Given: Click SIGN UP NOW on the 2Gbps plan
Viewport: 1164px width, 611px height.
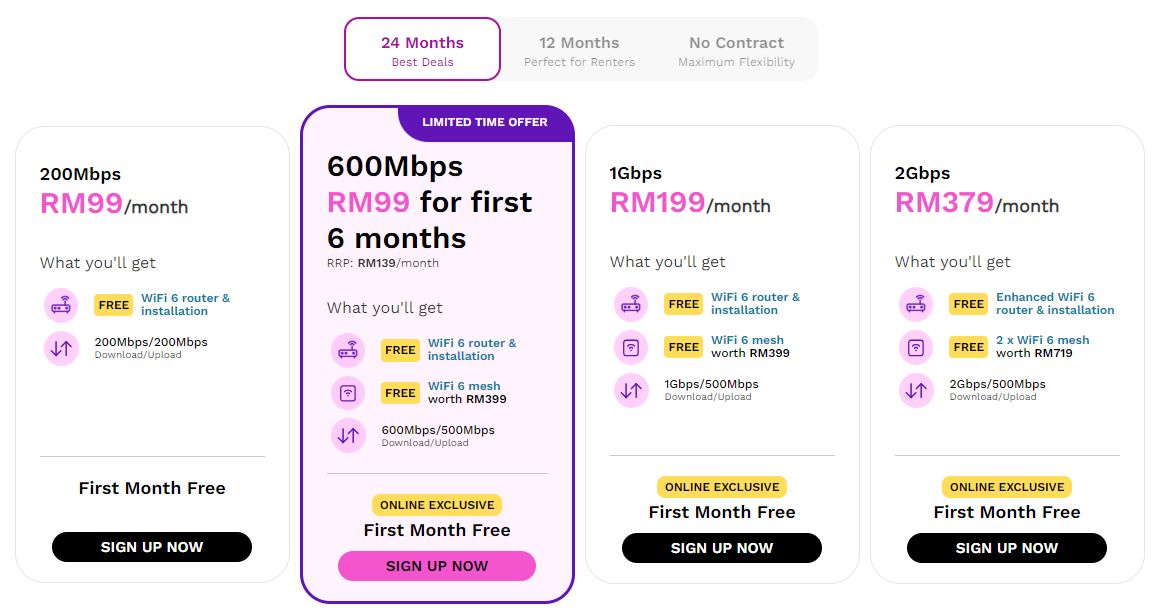Looking at the screenshot, I should [1006, 548].
